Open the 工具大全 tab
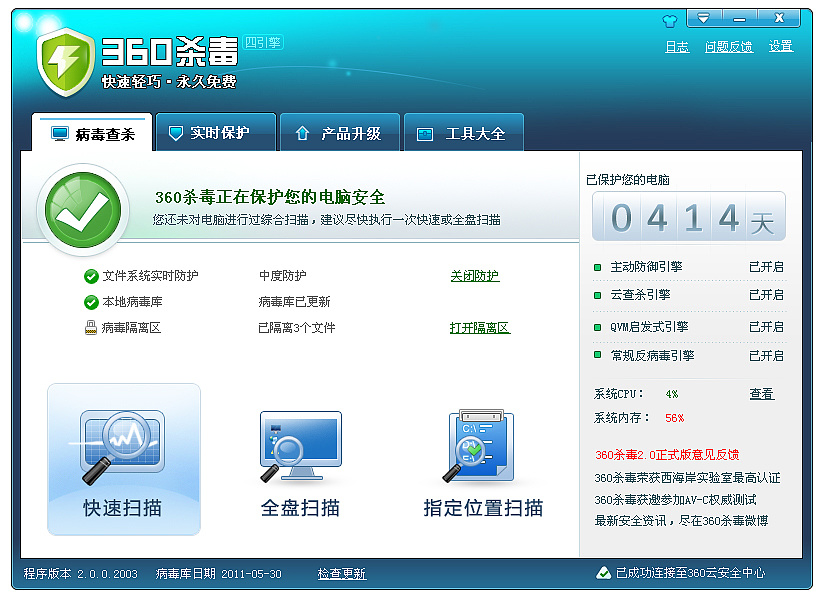The width and height of the screenshot is (820, 597). pyautogui.click(x=463, y=131)
